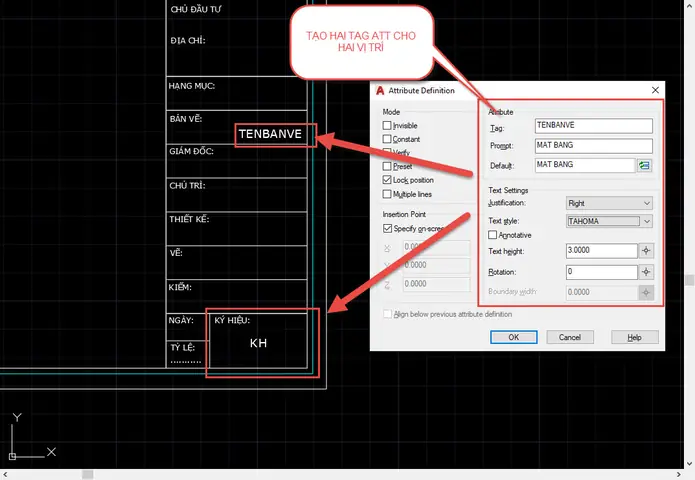Click the horizontal scrollbar right arrow
The height and width of the screenshot is (480, 695).
pyautogui.click(x=679, y=475)
